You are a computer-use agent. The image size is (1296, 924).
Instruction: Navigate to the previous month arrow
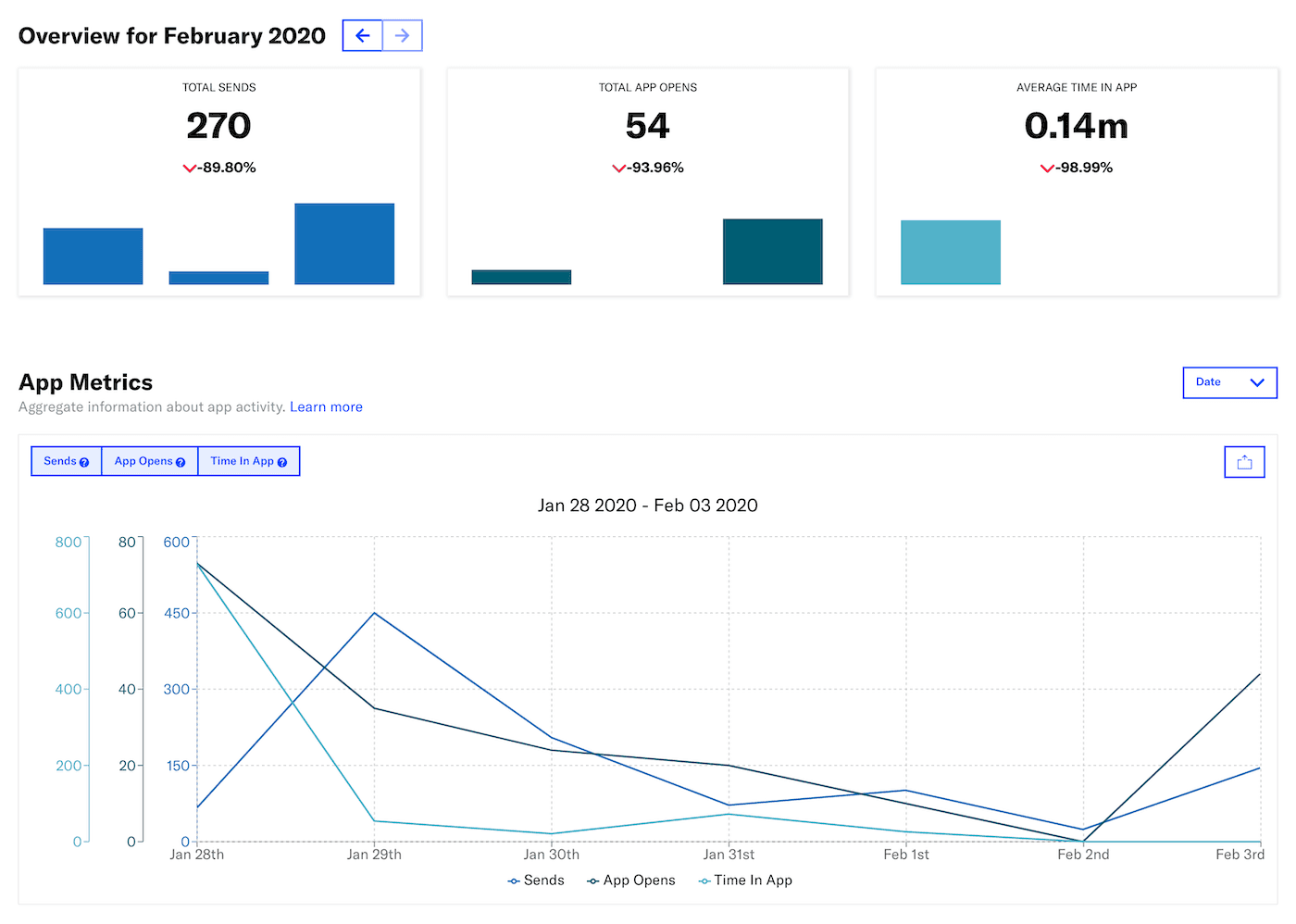[x=362, y=35]
